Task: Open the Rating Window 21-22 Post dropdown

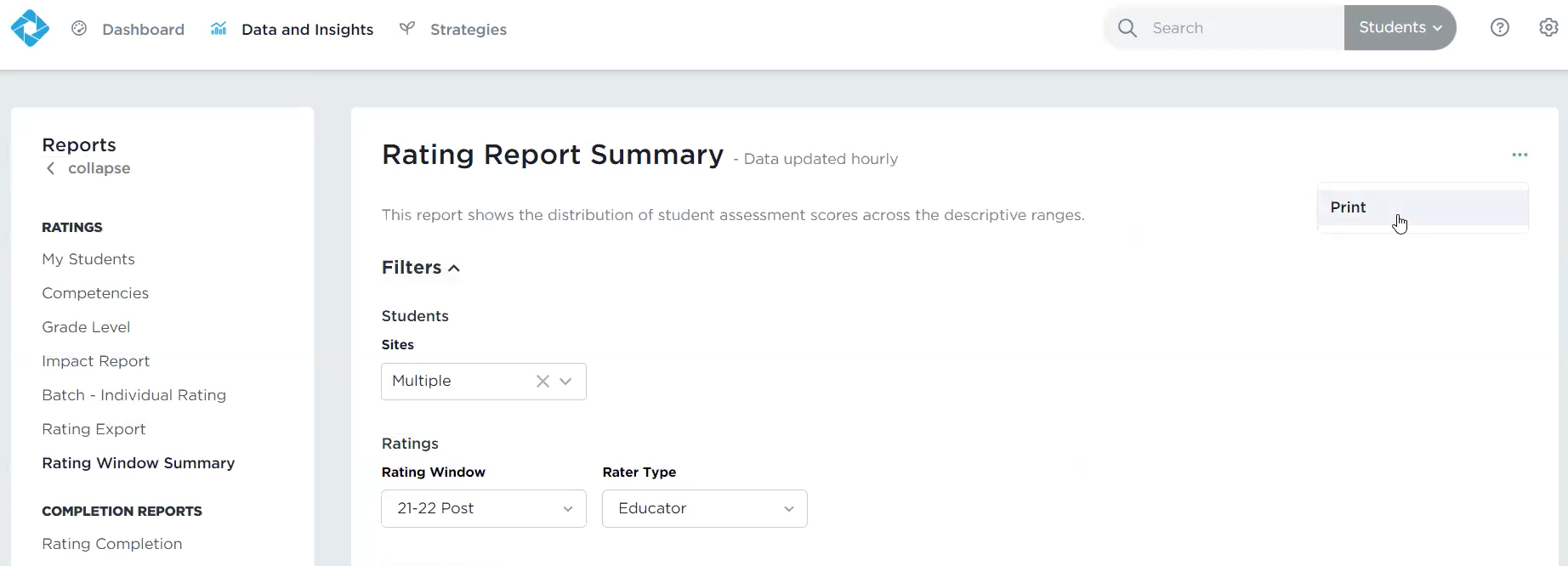Action: (x=483, y=508)
